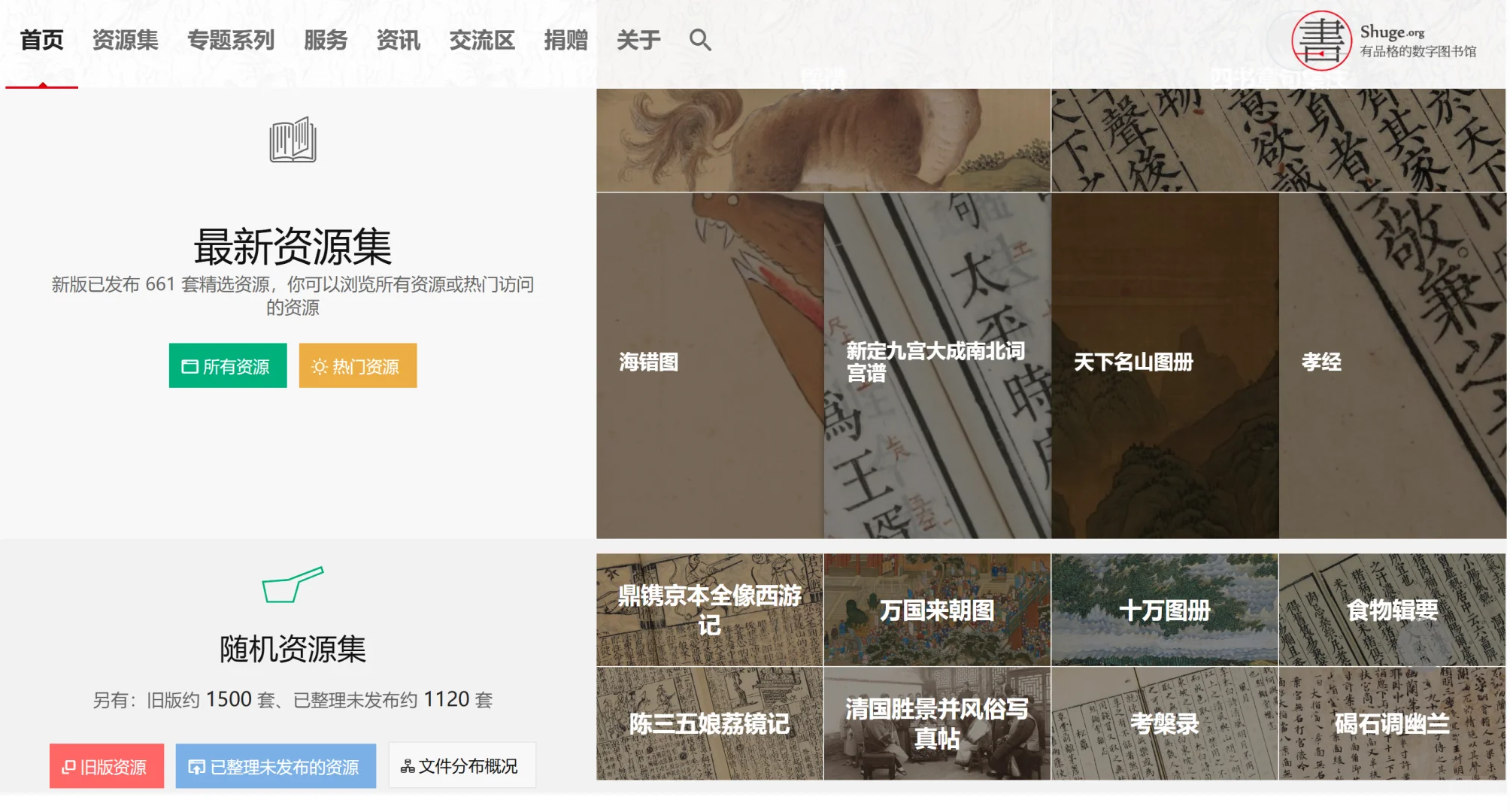The width and height of the screenshot is (1510, 812).
Task: Open the 天下名山图册 tile
Action: (x=1165, y=365)
